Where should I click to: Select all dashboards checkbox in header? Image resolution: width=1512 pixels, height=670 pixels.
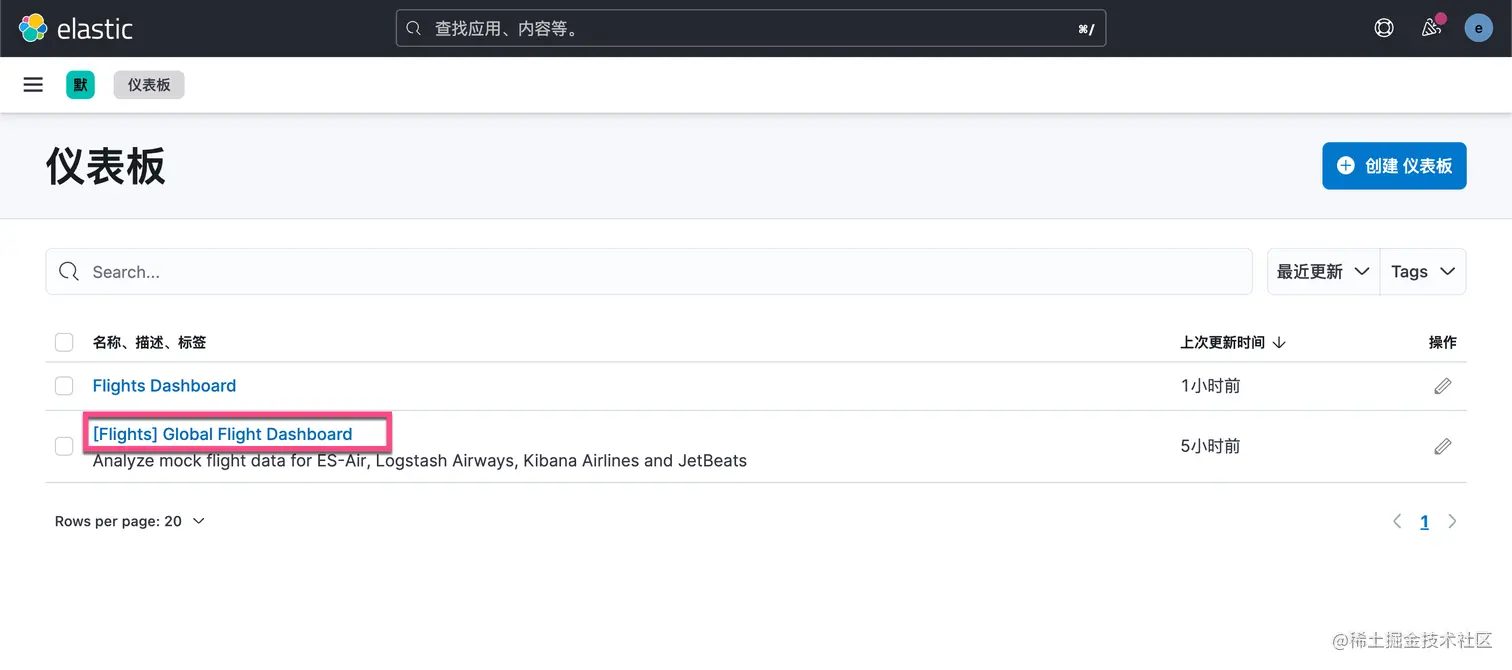pos(64,342)
